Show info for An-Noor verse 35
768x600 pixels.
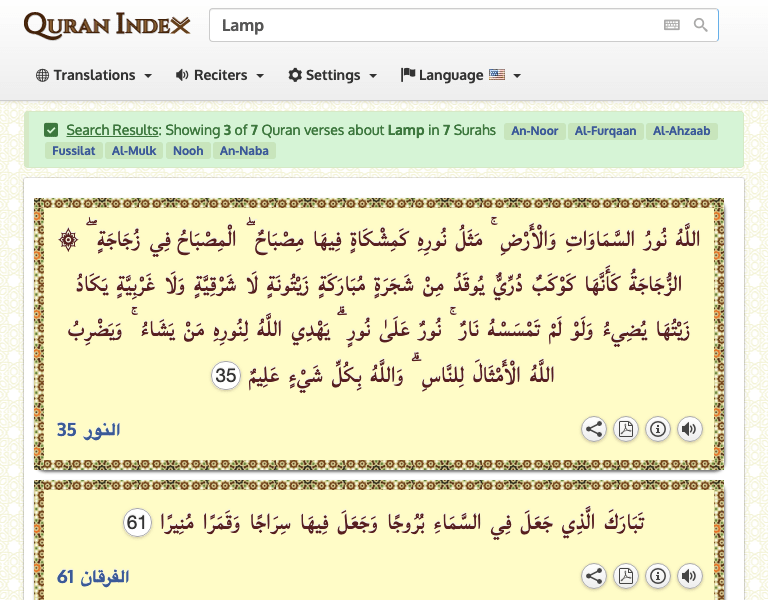click(x=657, y=430)
